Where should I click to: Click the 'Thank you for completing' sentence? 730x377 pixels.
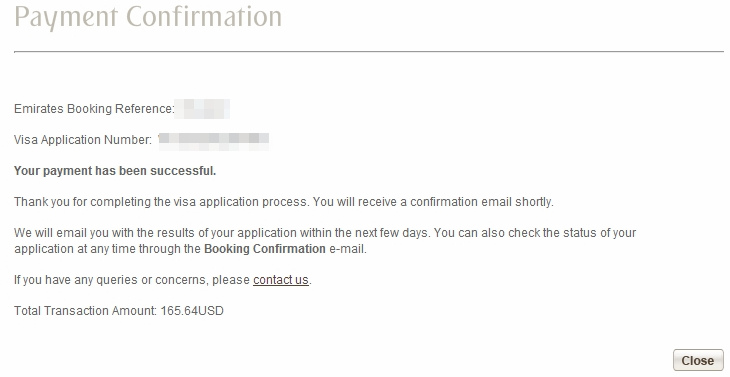(x=162, y=202)
